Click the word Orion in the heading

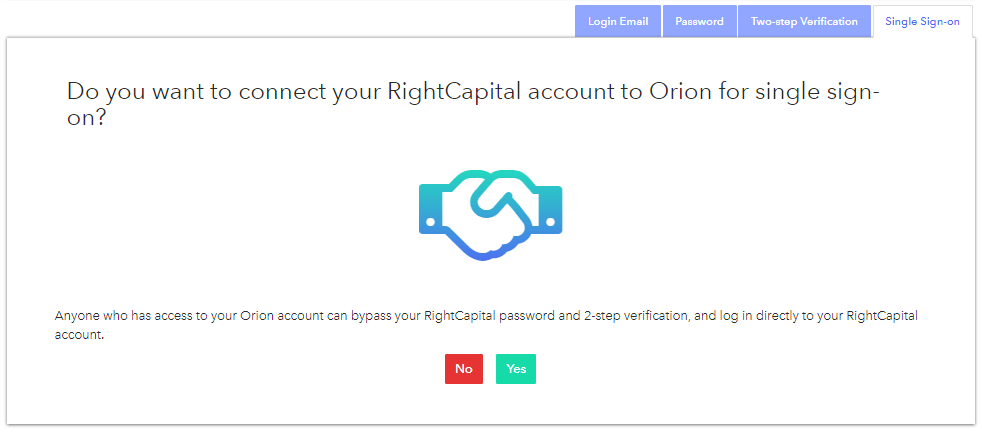tap(680, 91)
